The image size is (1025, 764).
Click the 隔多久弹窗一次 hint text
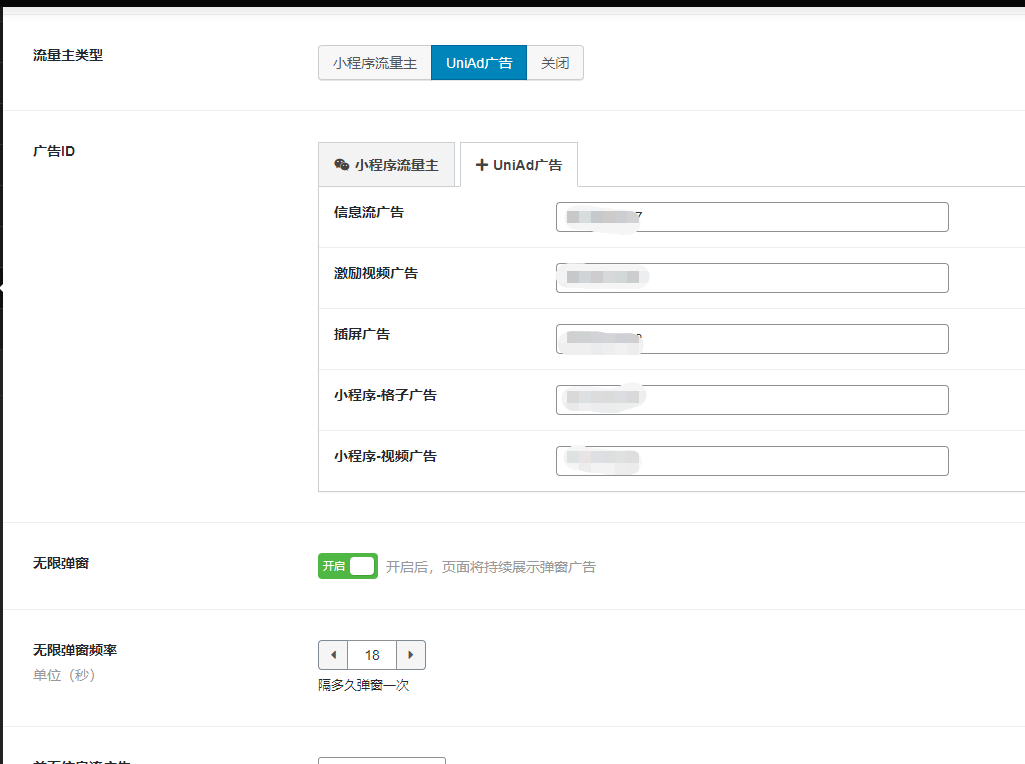pyautogui.click(x=366, y=685)
